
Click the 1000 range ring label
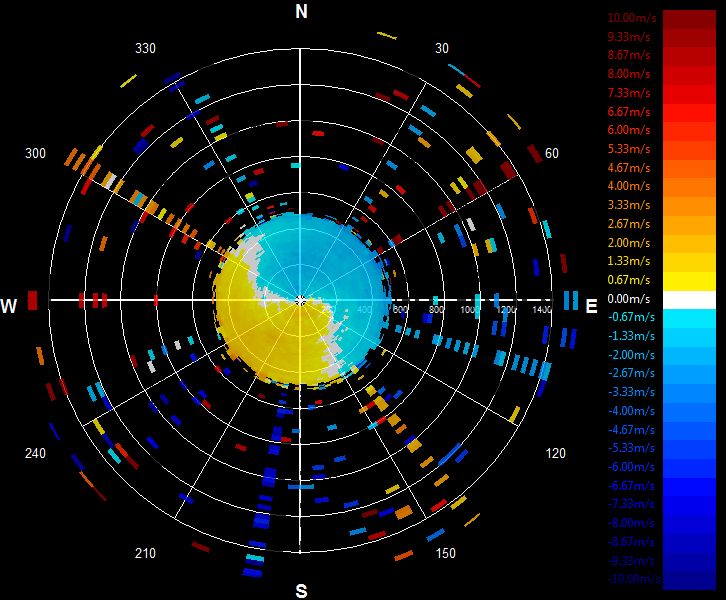click(x=469, y=310)
